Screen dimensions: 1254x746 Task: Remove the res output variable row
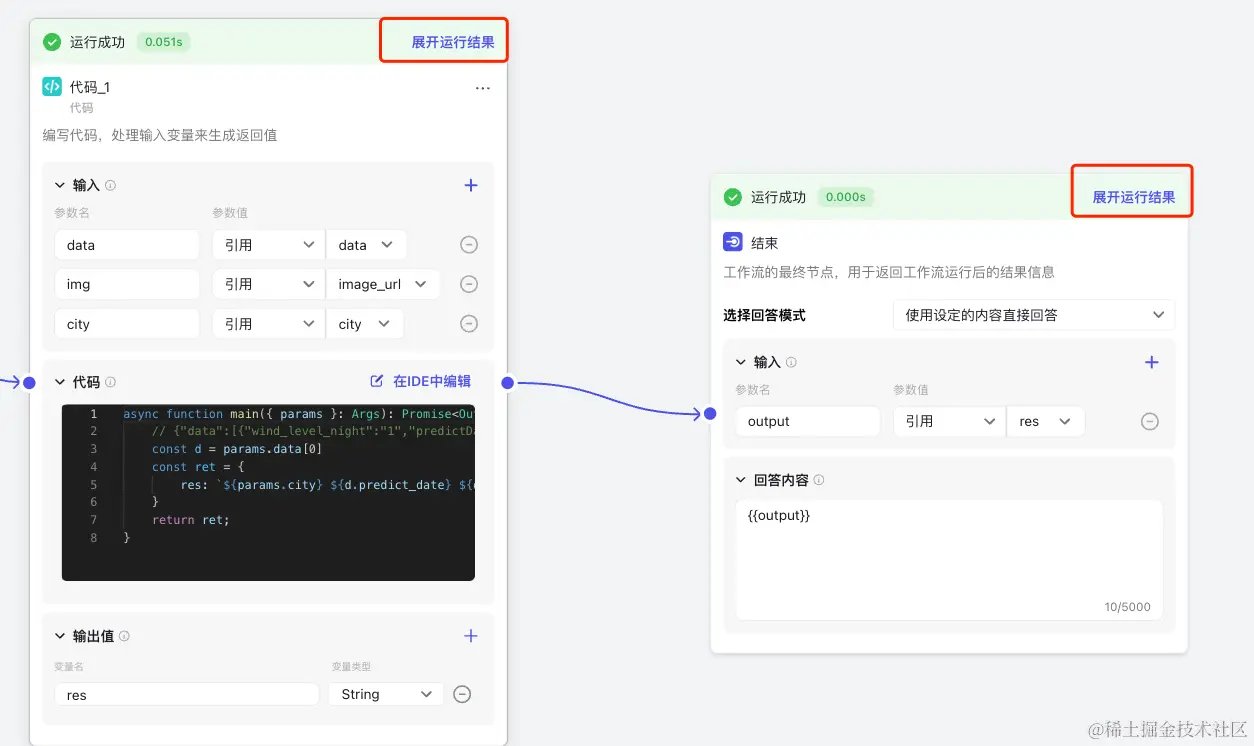[x=462, y=694]
